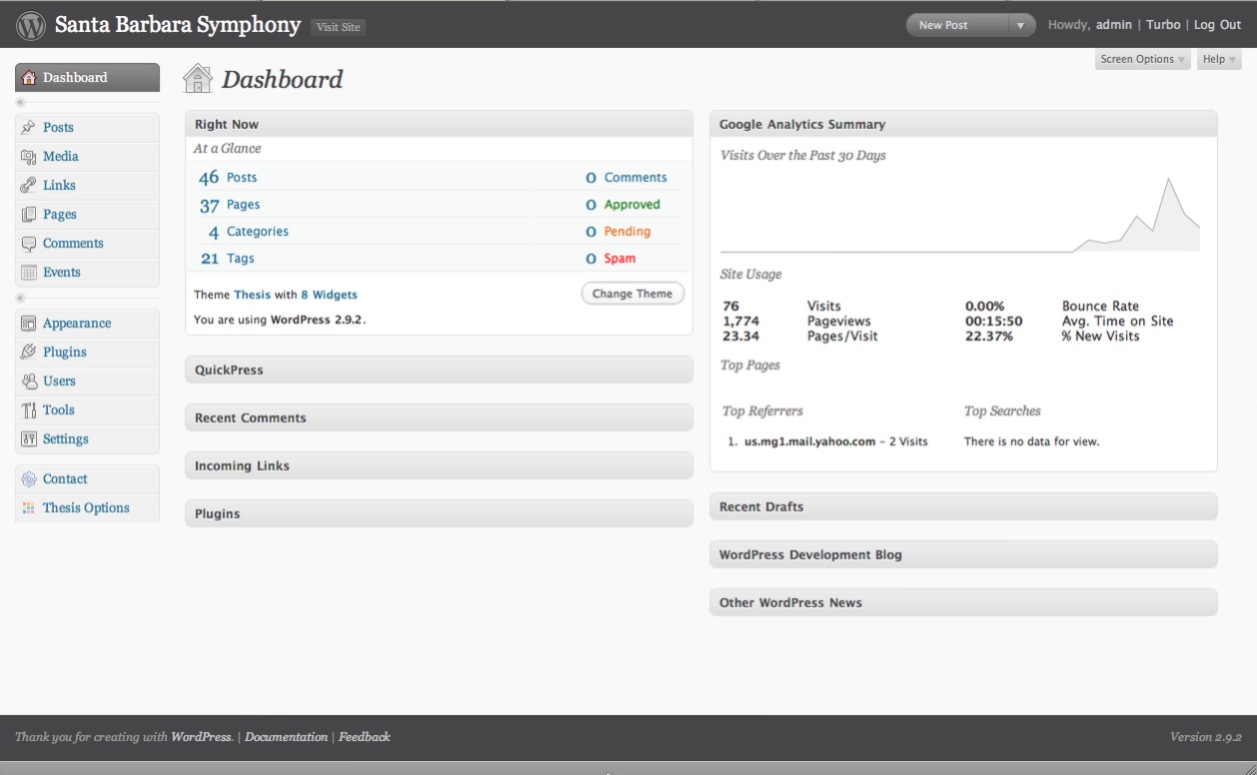Click the footer WordPress link
Viewport: 1257px width, 775px height.
[201, 737]
